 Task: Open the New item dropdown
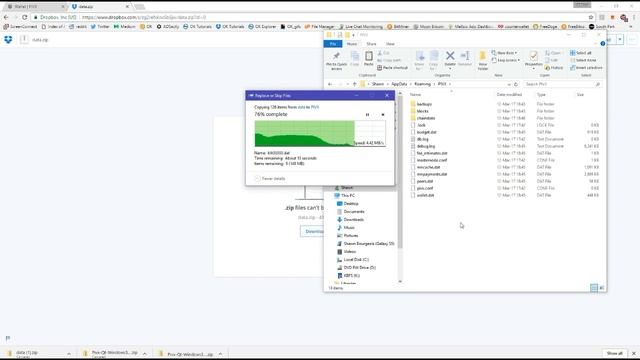[x=504, y=53]
